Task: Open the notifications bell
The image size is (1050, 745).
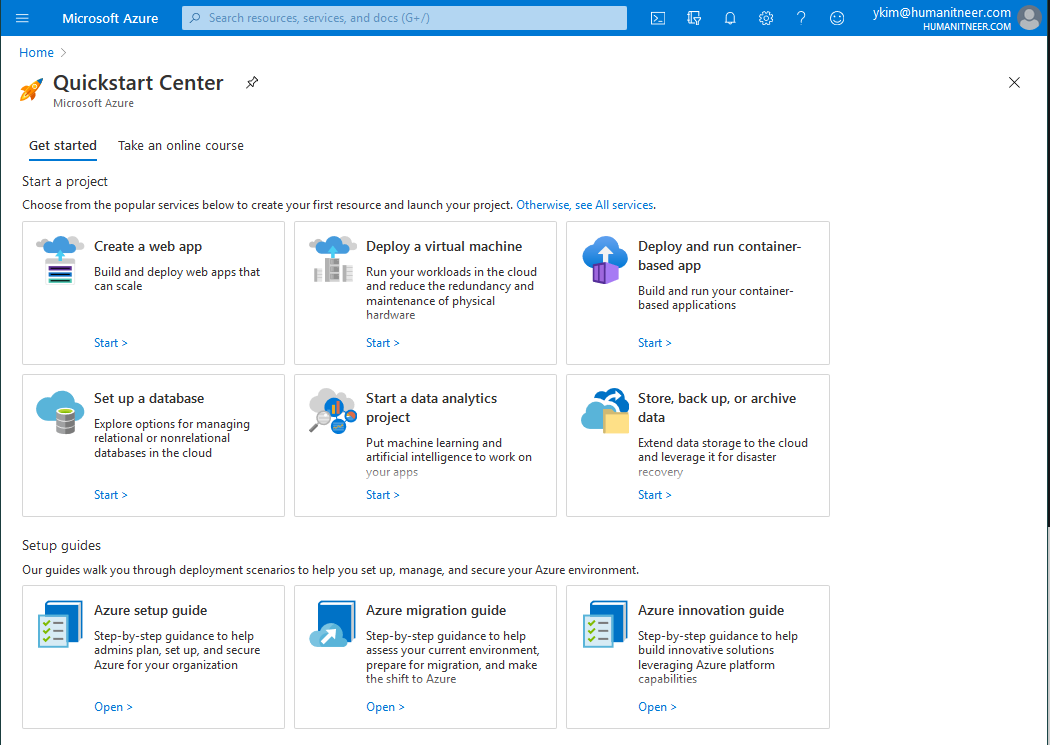Action: pos(730,18)
